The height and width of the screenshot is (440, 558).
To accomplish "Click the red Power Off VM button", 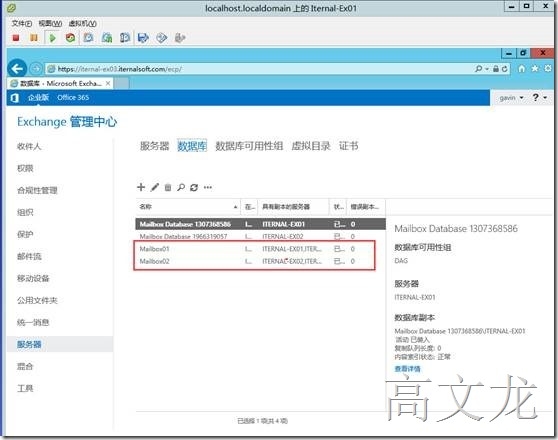I will [16, 37].
